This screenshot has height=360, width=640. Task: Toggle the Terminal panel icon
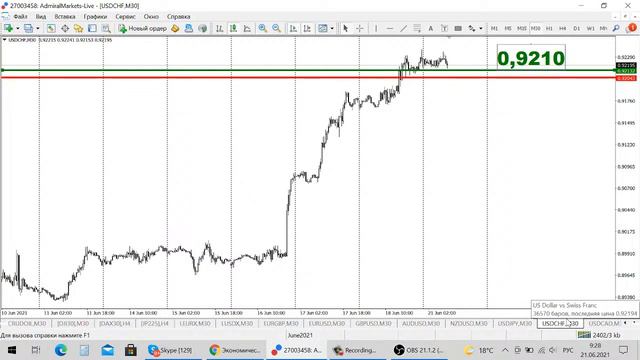point(92,28)
